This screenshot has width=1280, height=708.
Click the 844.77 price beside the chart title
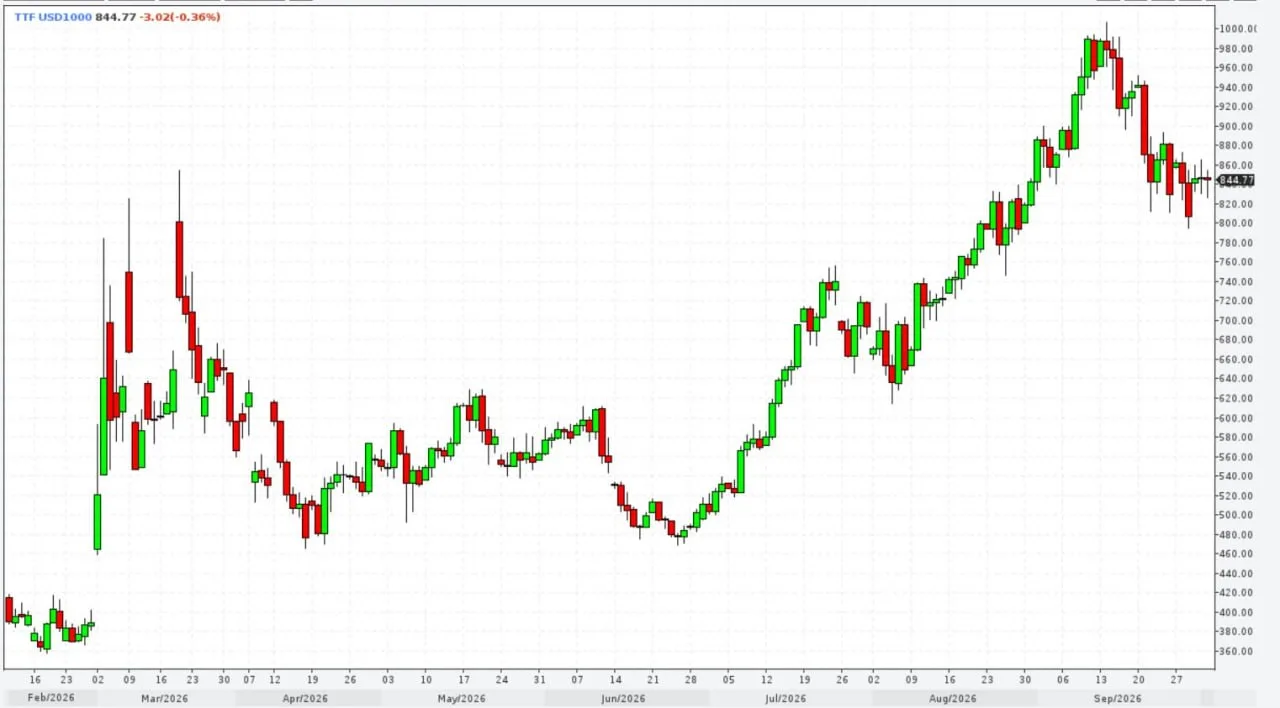tap(116, 17)
